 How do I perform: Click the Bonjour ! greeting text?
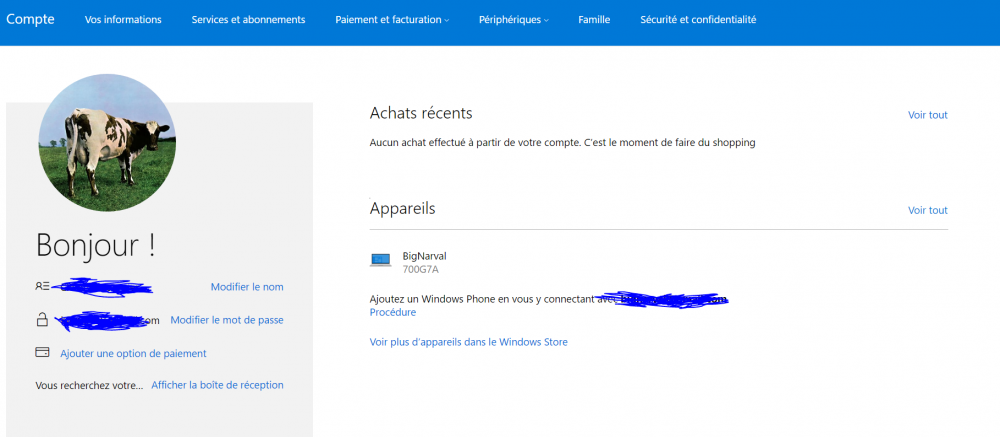click(x=96, y=246)
